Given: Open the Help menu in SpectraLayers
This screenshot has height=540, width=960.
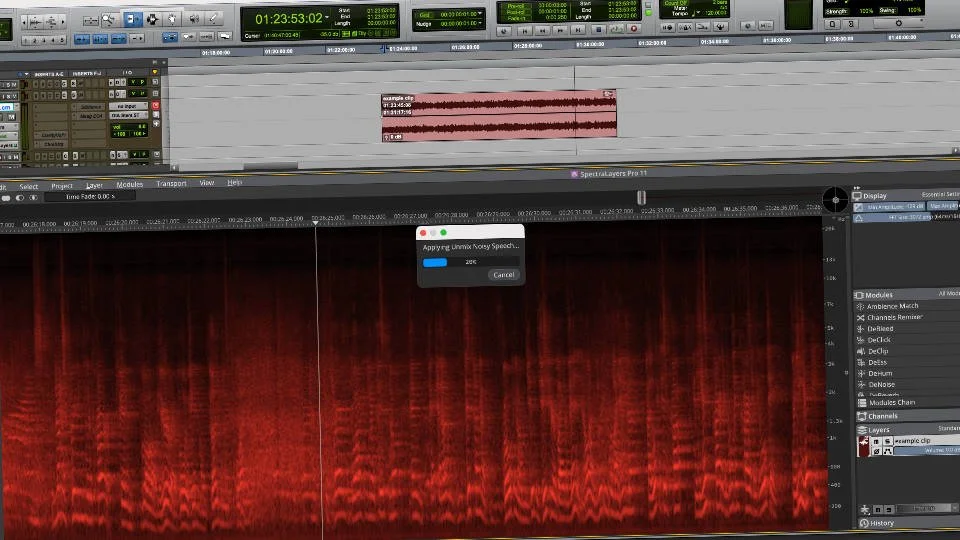Looking at the screenshot, I should tap(234, 182).
